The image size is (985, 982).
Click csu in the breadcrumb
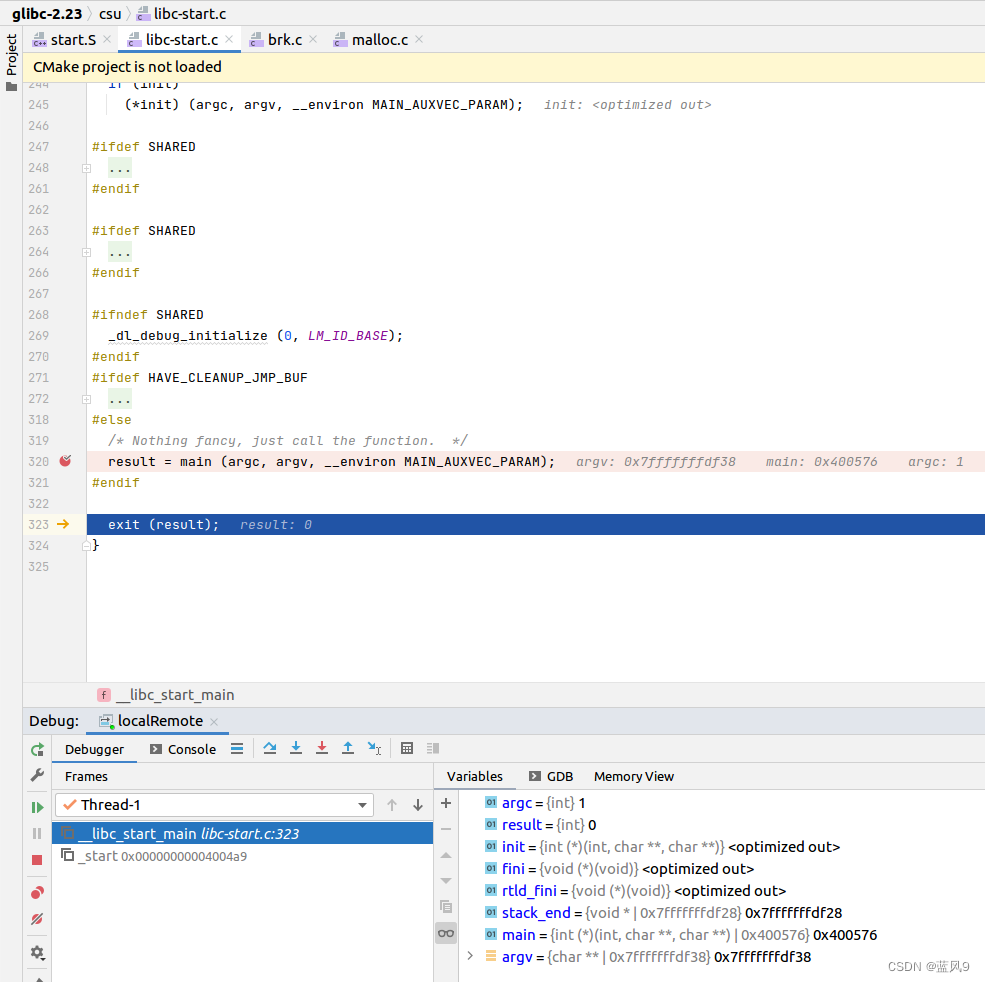tap(110, 13)
